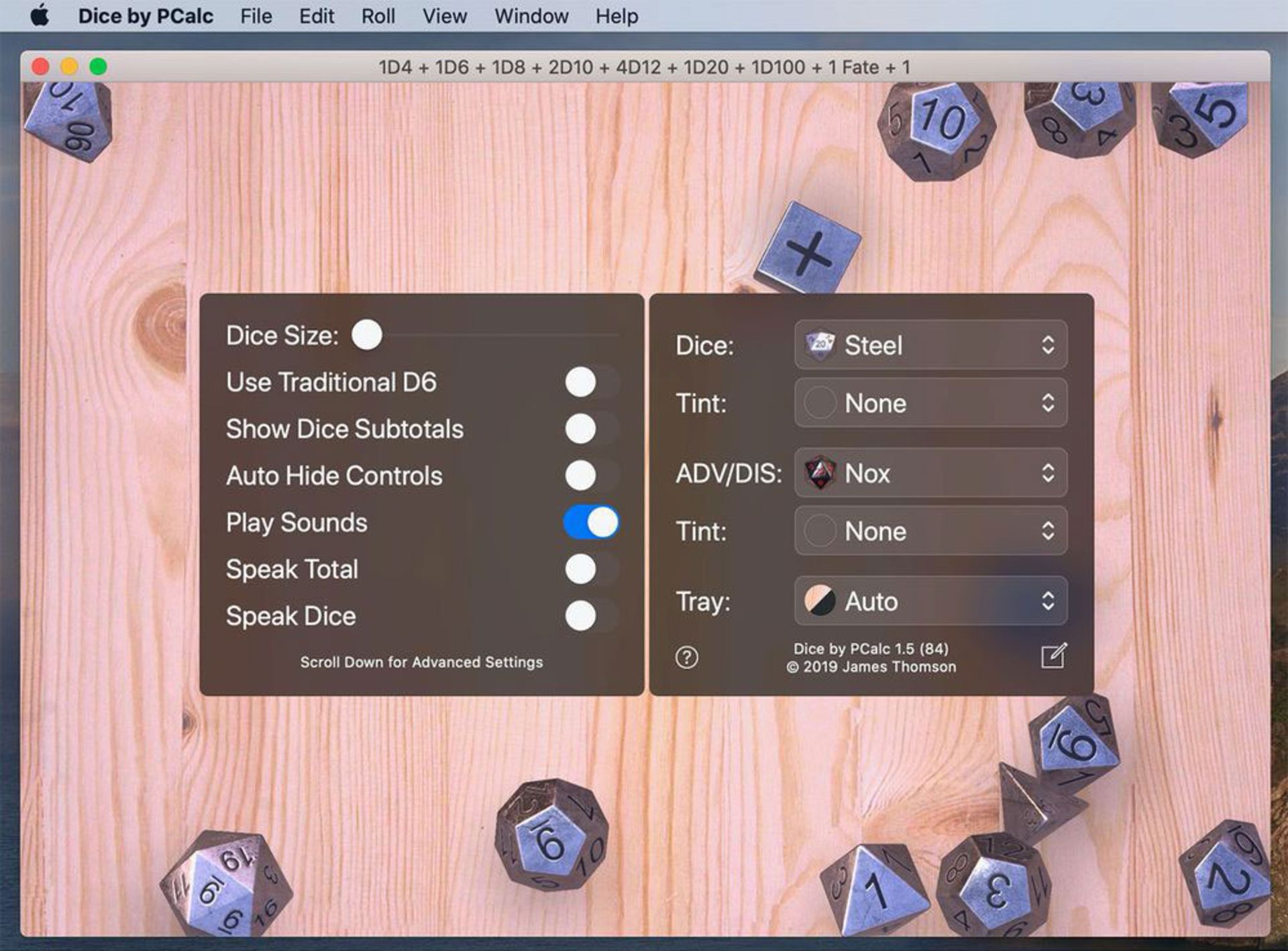This screenshot has width=1288, height=951.
Task: Toggle Auto Hide Controls on
Action: (591, 475)
